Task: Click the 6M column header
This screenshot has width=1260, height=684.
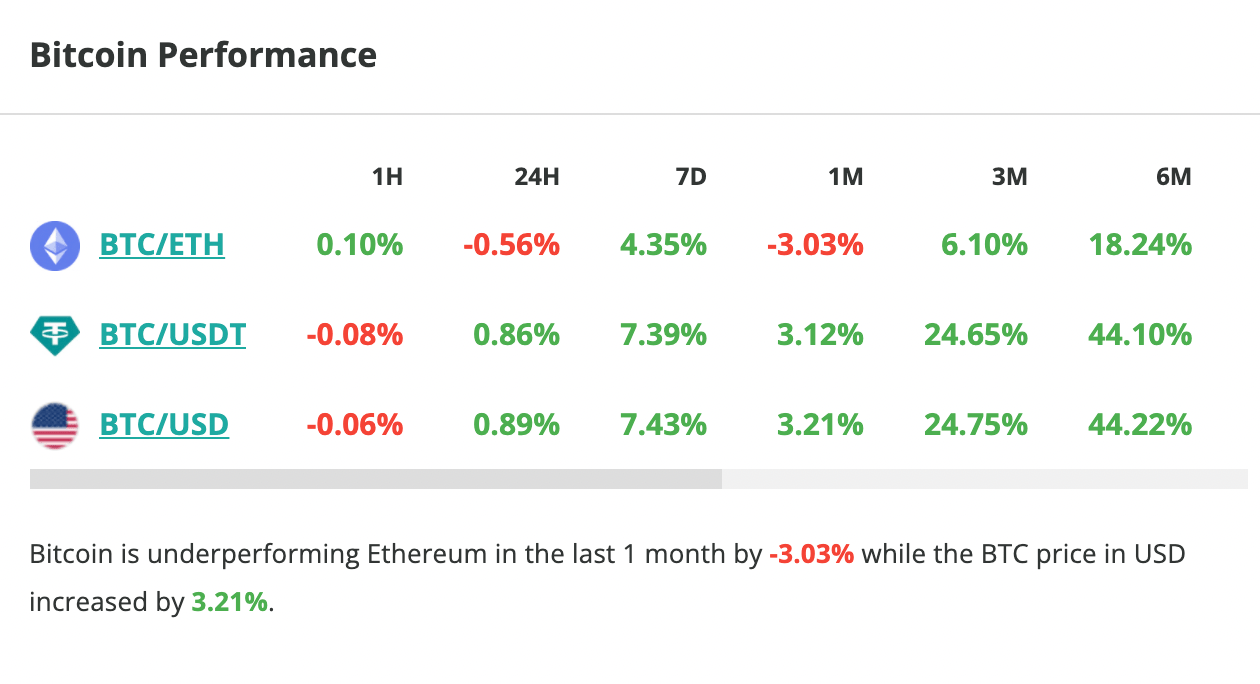Action: [1173, 176]
